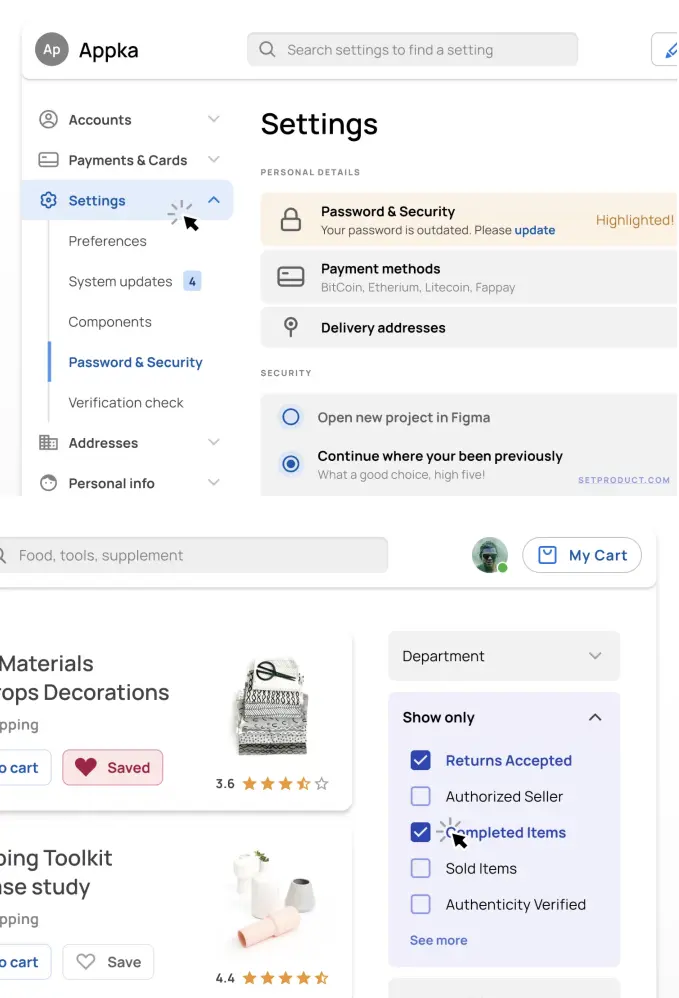Expand the Department dropdown
Image resolution: width=679 pixels, height=998 pixels.
(x=503, y=656)
